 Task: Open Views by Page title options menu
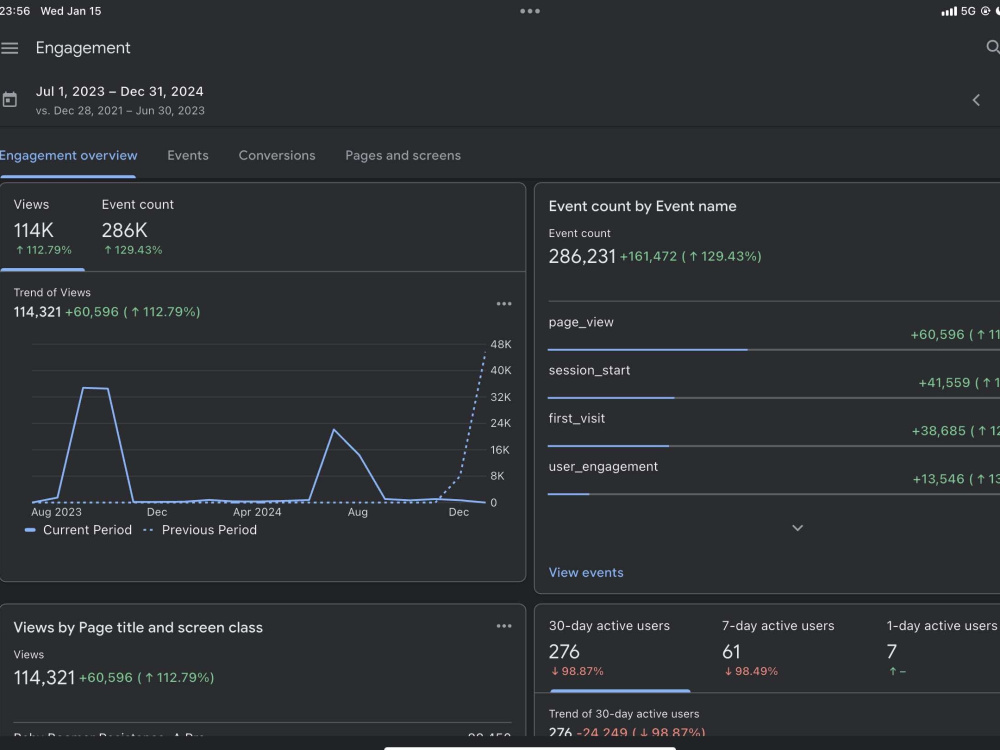click(x=504, y=626)
